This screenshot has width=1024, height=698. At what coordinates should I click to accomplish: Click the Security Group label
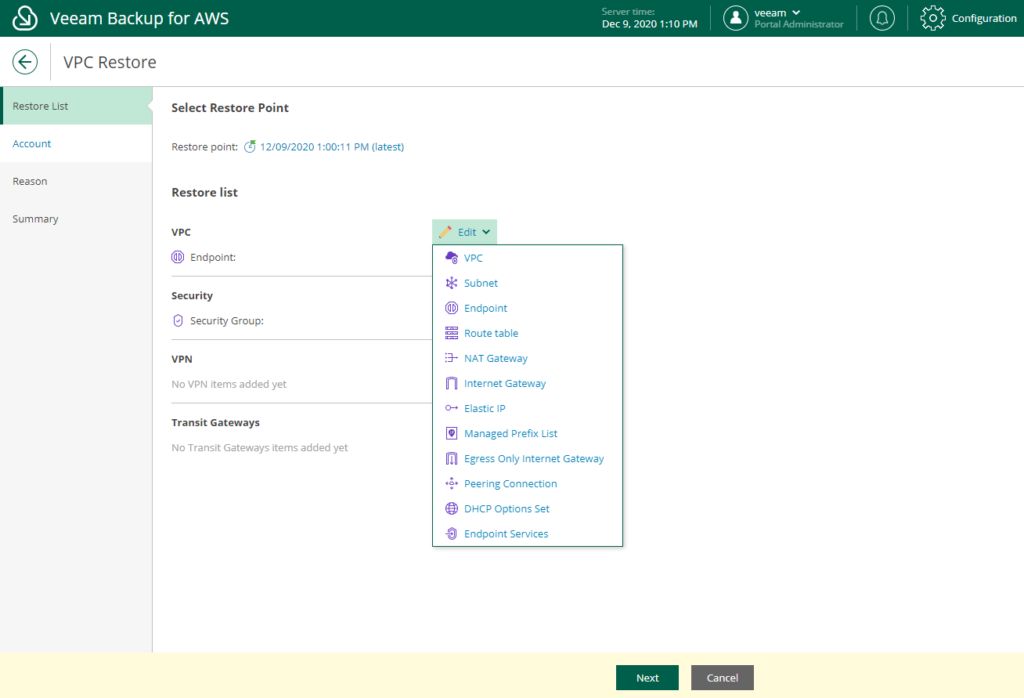pyautogui.click(x=227, y=321)
